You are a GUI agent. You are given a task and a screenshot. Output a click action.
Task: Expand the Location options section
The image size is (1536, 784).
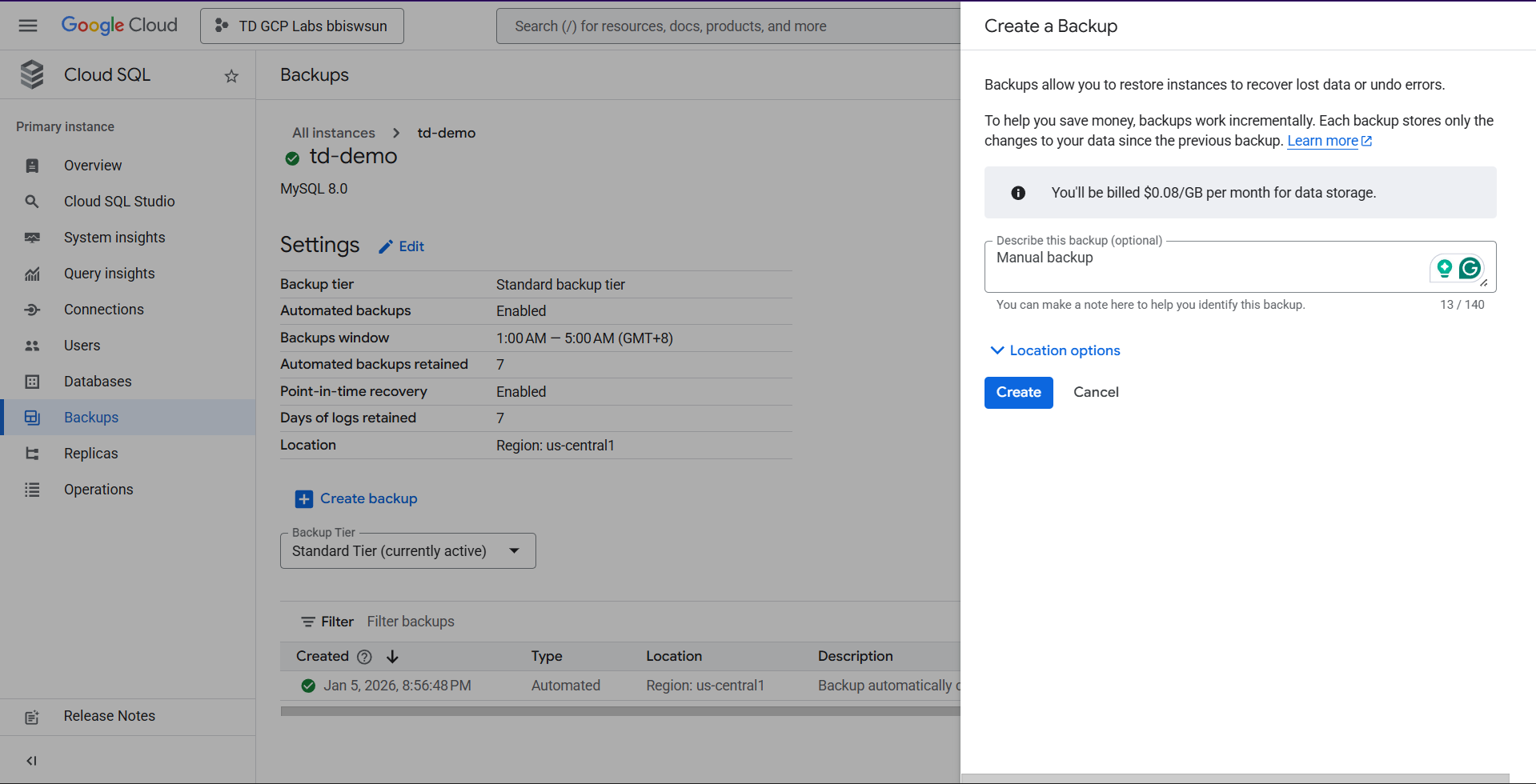tap(1055, 350)
